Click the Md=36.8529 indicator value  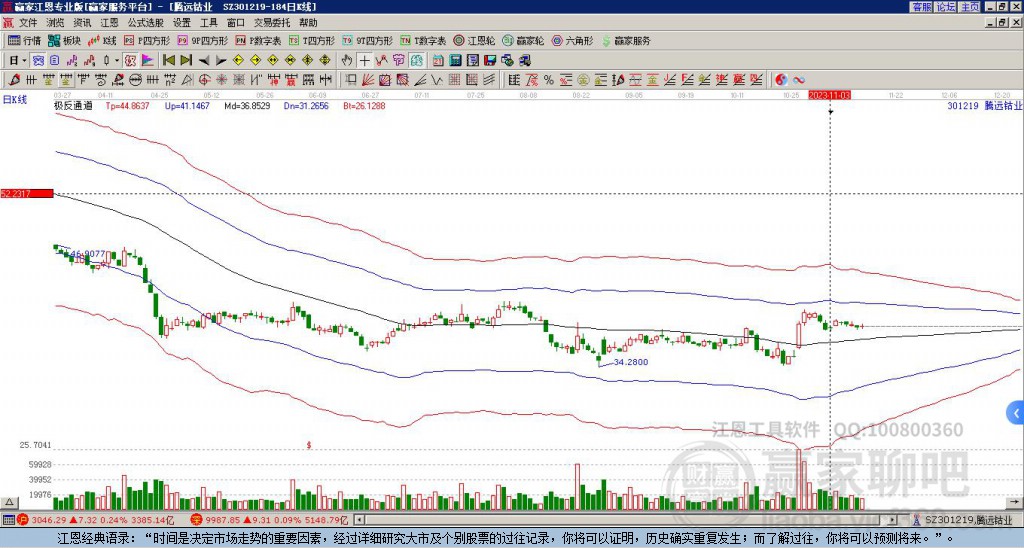(247, 106)
